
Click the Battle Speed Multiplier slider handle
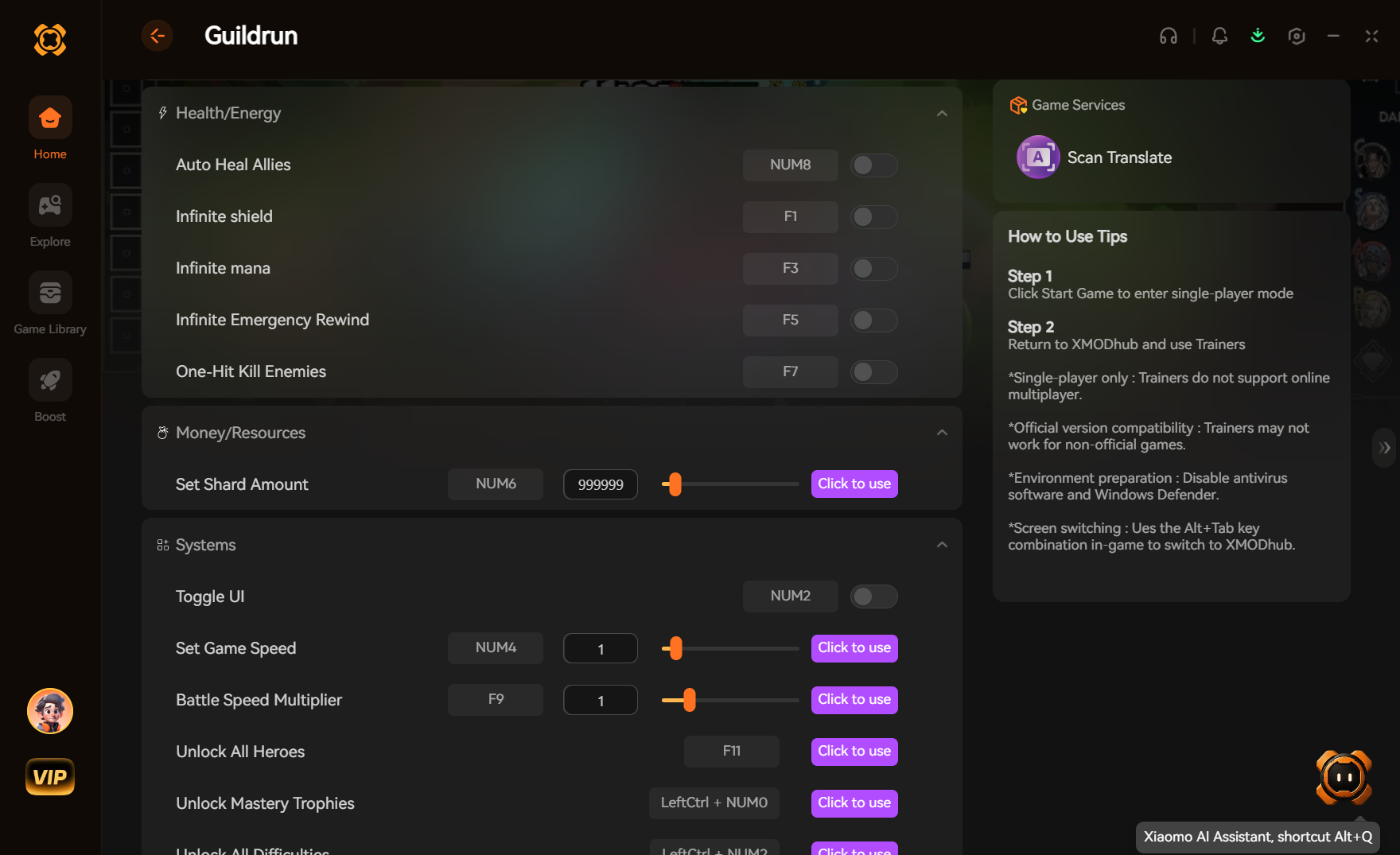[689, 700]
